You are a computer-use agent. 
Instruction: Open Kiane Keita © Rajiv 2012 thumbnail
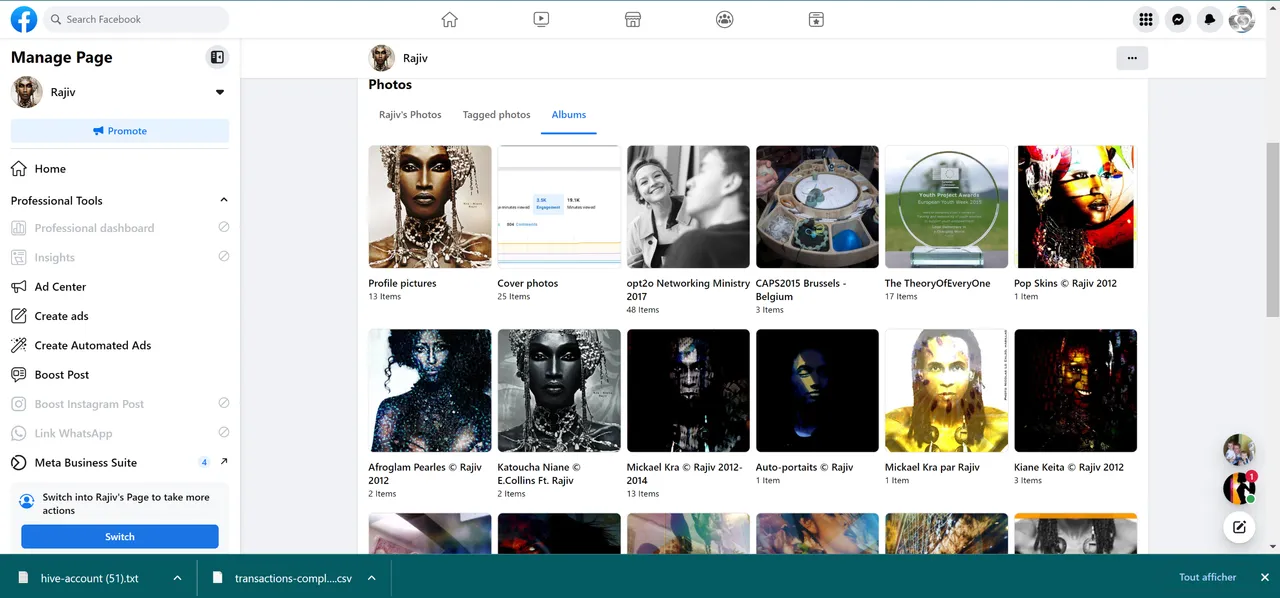click(1075, 391)
